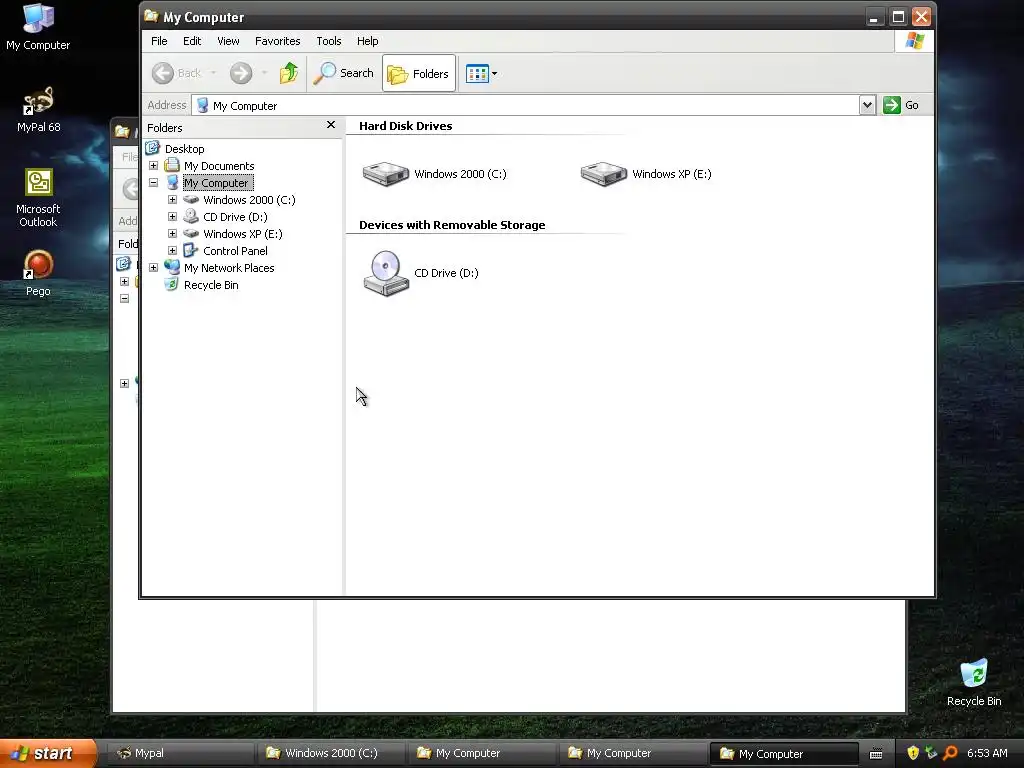Open the Search pane
Viewport: 1024px width, 768px height.
(x=344, y=73)
